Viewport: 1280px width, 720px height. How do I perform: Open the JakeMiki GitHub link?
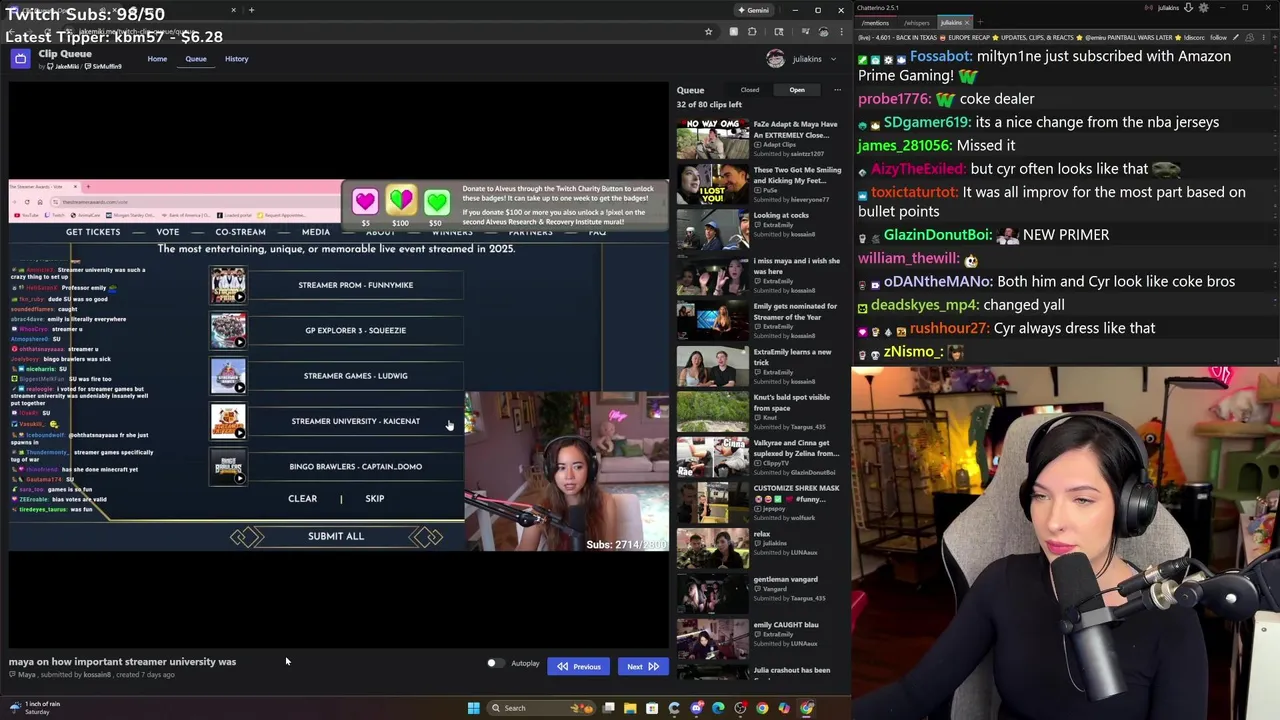pos(63,66)
